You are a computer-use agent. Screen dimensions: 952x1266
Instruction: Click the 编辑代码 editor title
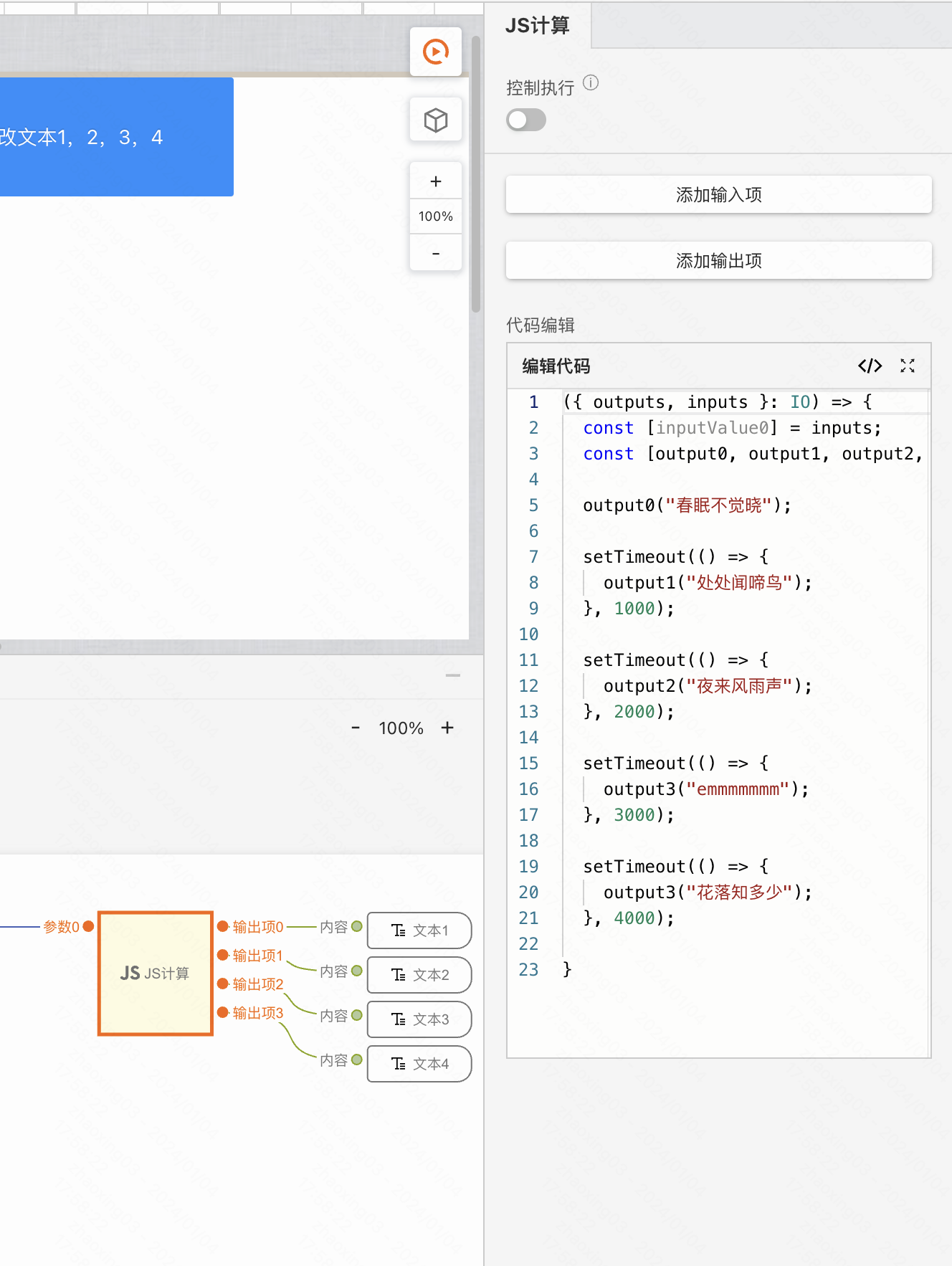556,366
